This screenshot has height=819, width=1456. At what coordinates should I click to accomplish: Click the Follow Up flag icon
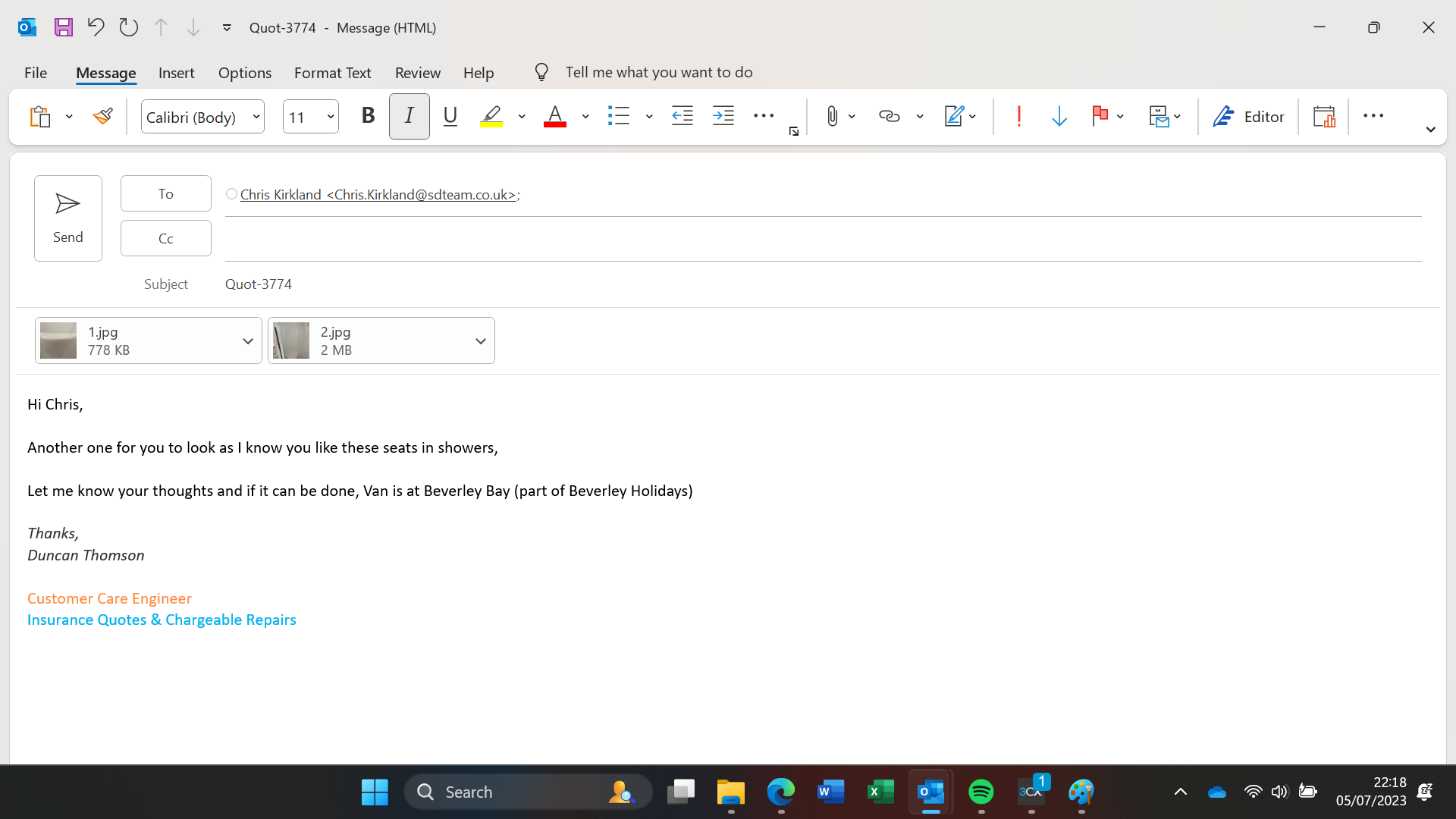click(1100, 116)
